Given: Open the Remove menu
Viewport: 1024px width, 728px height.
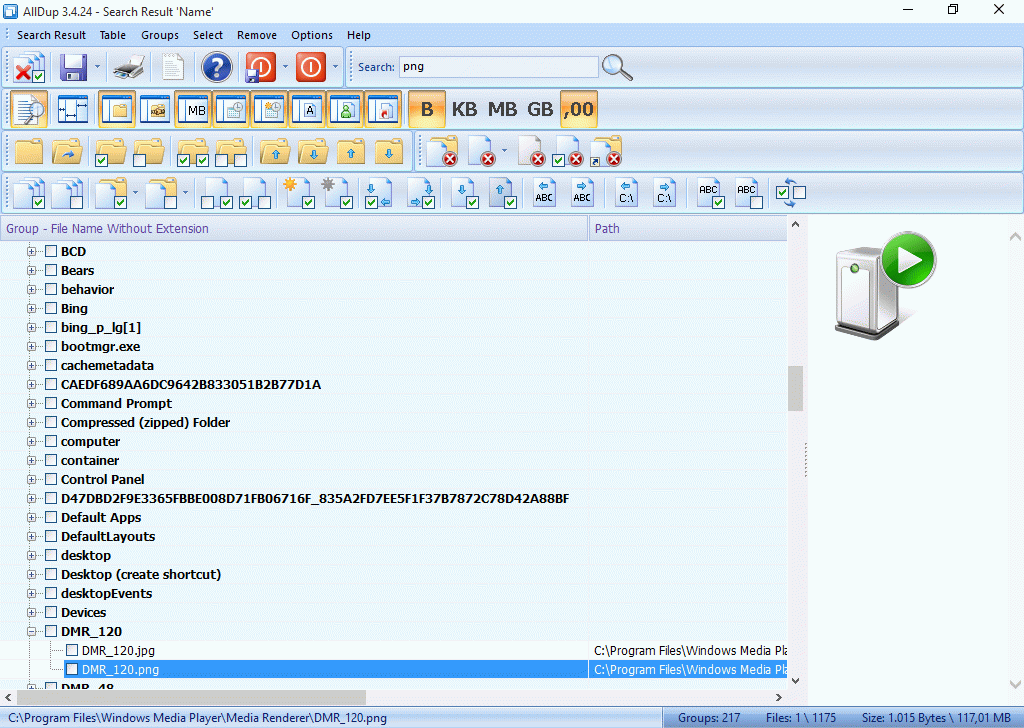Looking at the screenshot, I should click(x=257, y=35).
